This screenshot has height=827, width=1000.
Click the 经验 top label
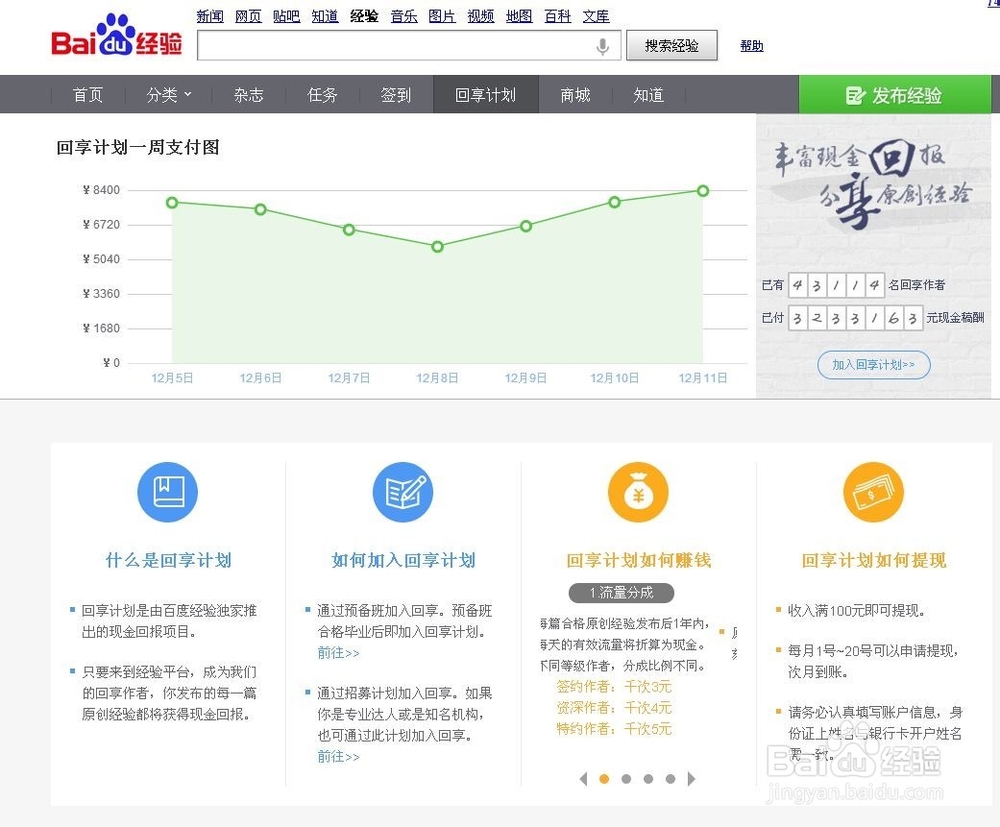pyautogui.click(x=364, y=16)
